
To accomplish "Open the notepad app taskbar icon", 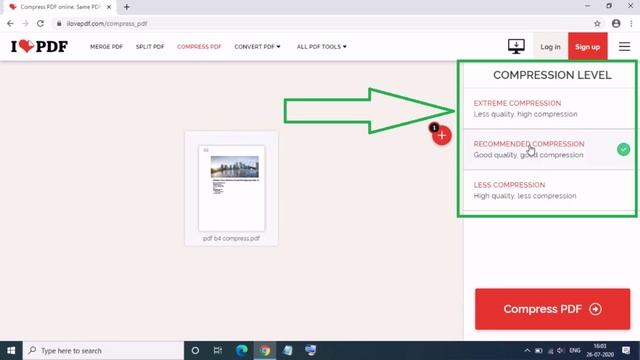I will tap(288, 351).
